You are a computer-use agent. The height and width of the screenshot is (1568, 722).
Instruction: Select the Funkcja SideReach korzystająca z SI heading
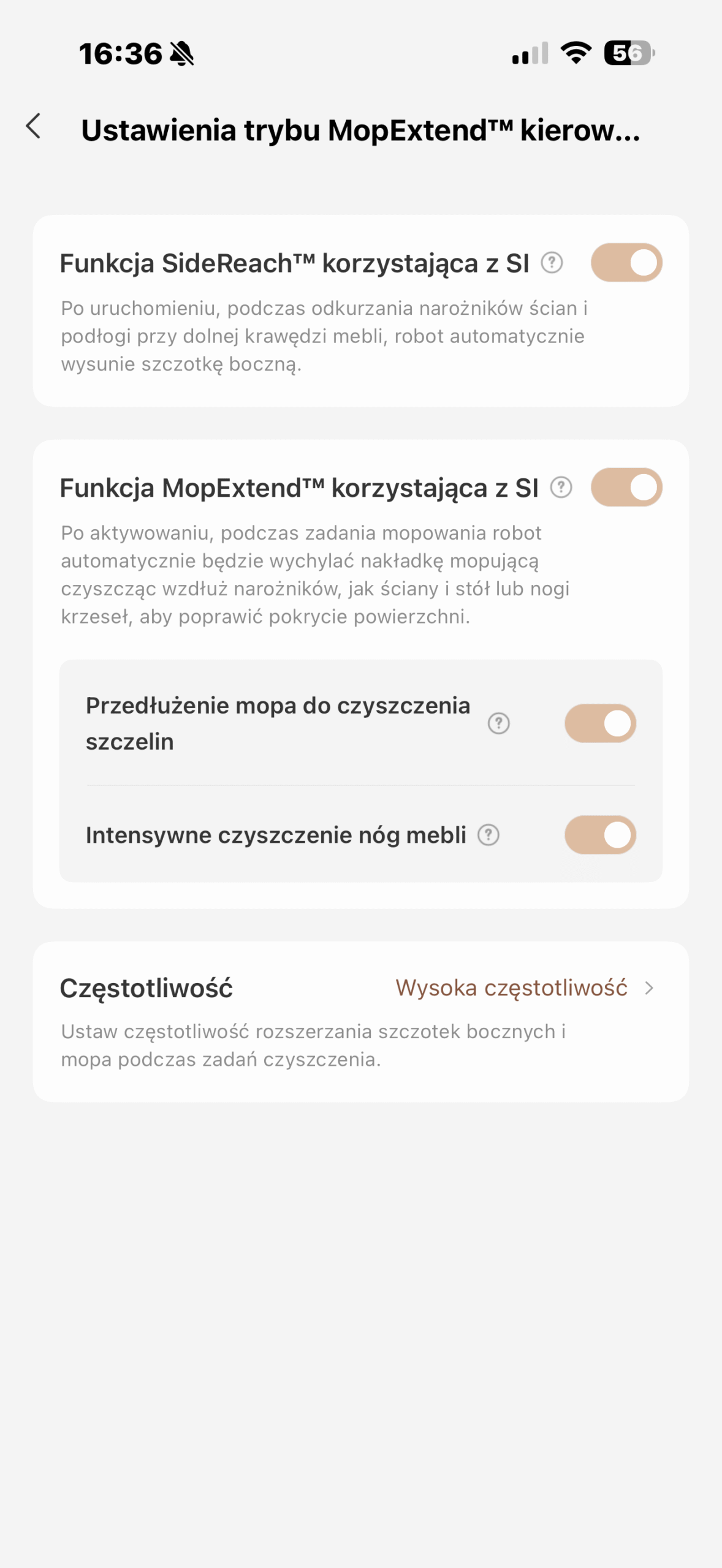tap(294, 263)
